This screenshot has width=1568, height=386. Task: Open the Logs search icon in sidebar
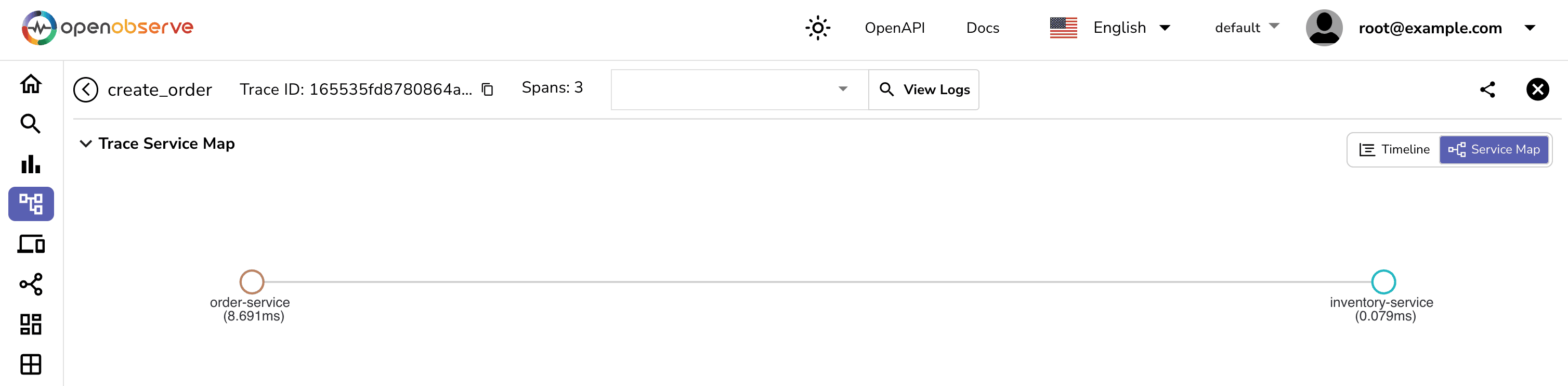pos(31,124)
